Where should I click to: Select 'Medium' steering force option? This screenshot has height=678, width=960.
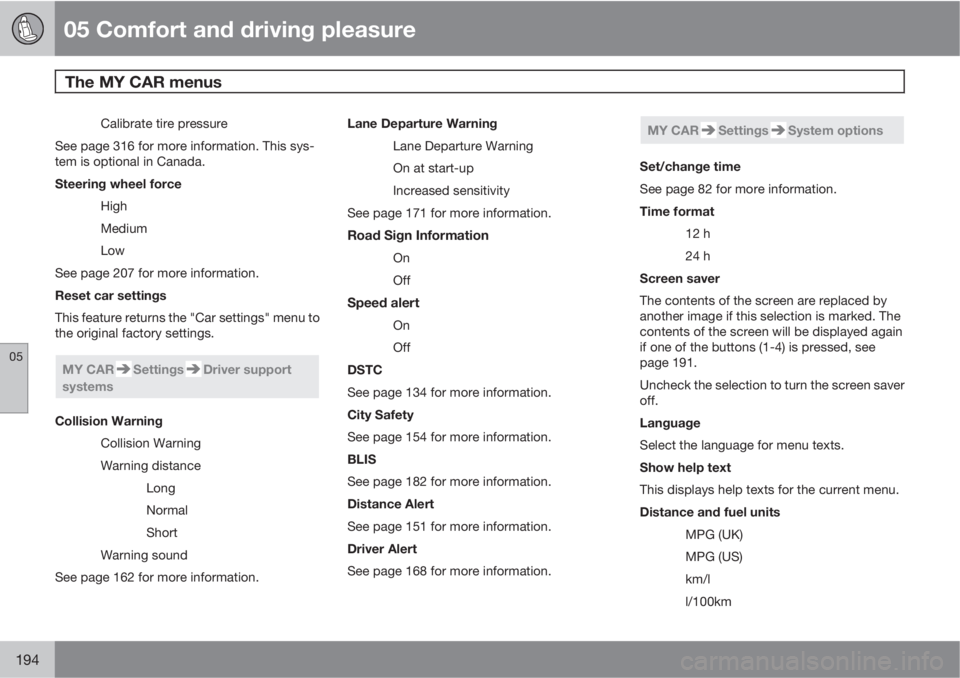[x=124, y=228]
